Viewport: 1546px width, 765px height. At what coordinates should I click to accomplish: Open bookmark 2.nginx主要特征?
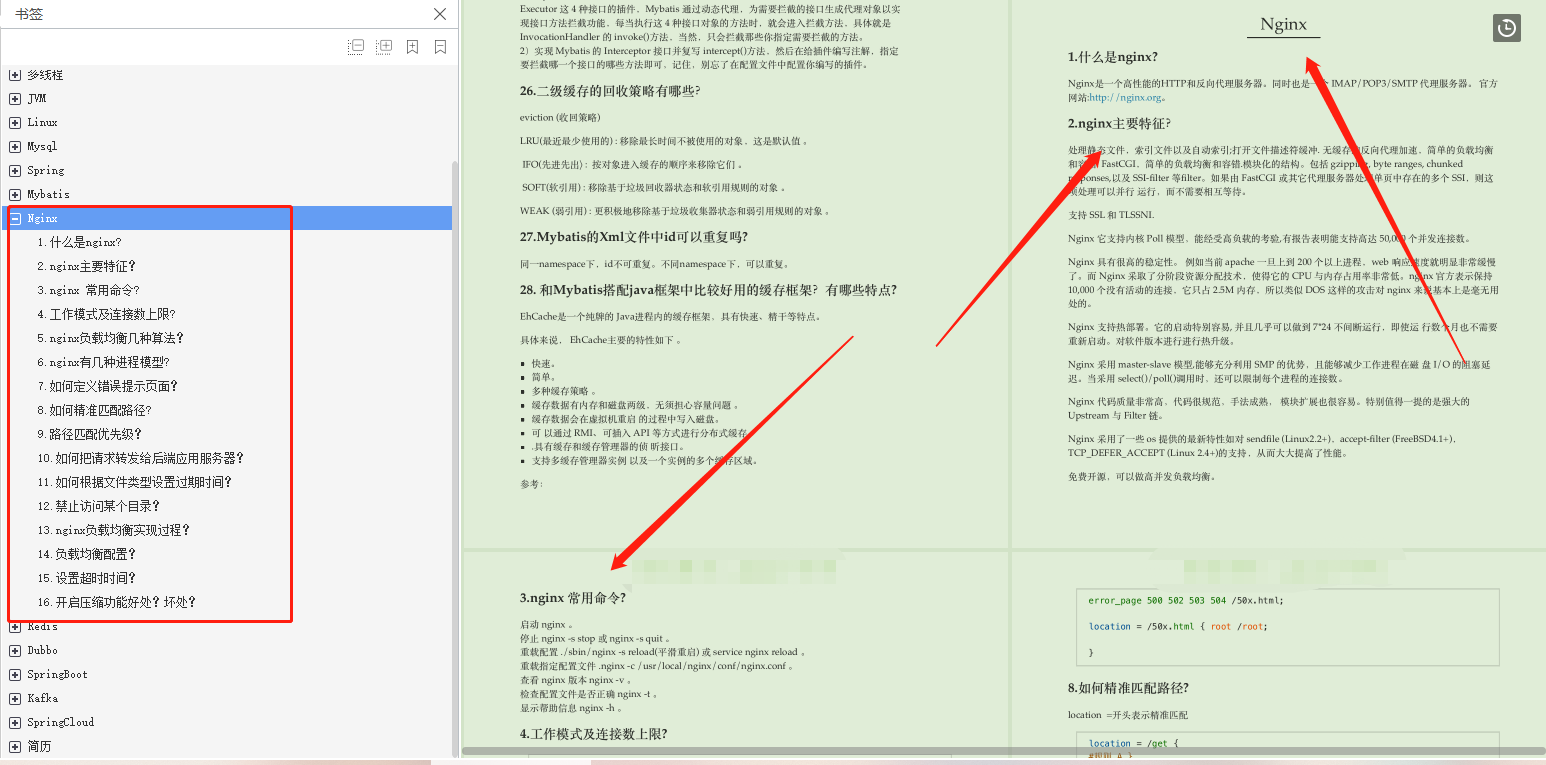pos(87,266)
